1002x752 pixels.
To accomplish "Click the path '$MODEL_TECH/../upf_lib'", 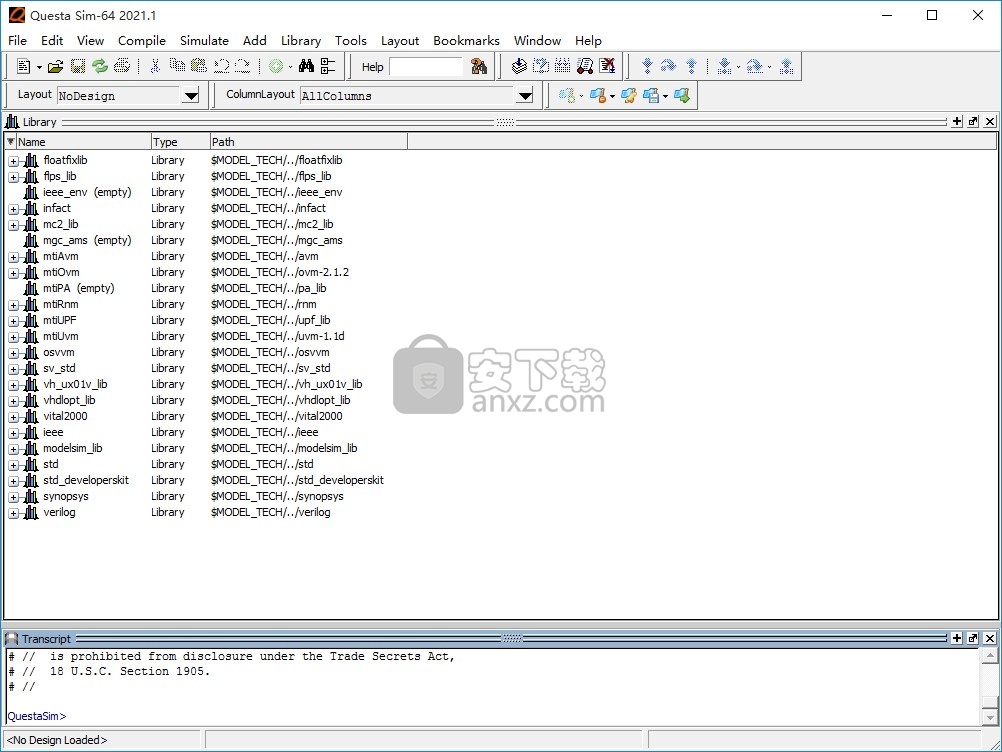I will tap(270, 320).
